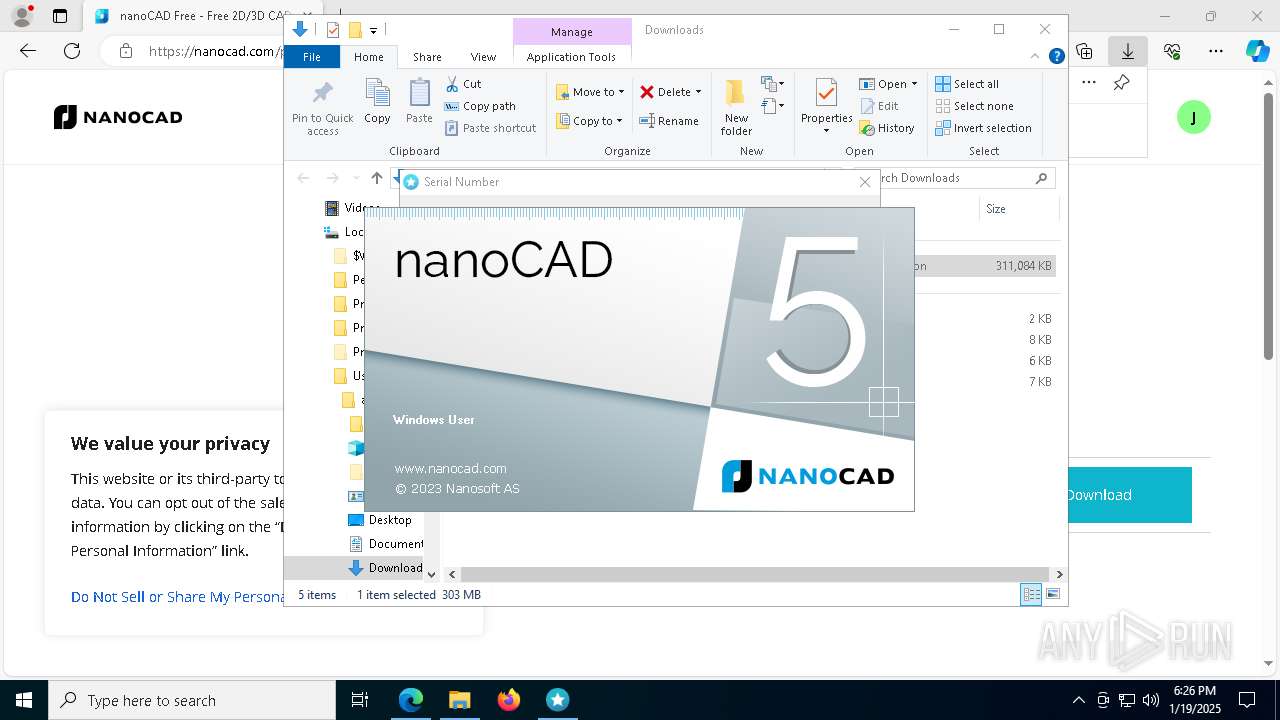Screen dimensions: 1280x720
Task: Go back in Edge browser
Action: tap(28, 51)
